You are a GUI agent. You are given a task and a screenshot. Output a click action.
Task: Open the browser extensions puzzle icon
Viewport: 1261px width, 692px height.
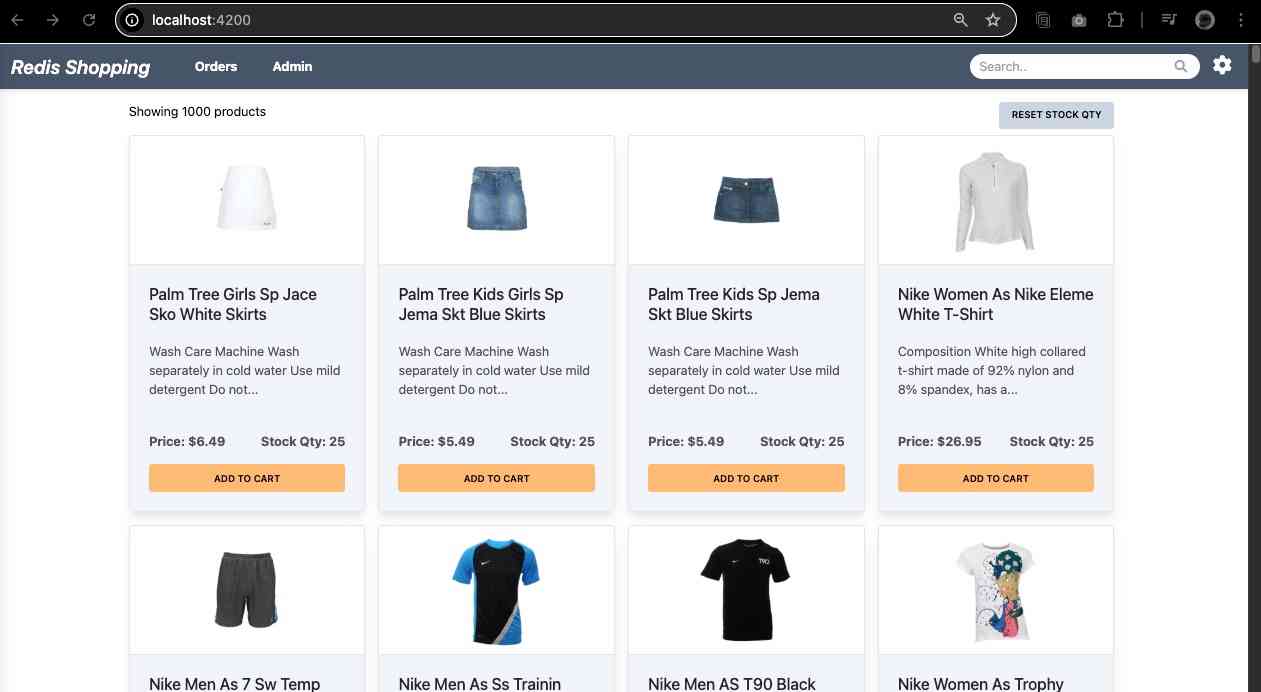pyautogui.click(x=1115, y=20)
